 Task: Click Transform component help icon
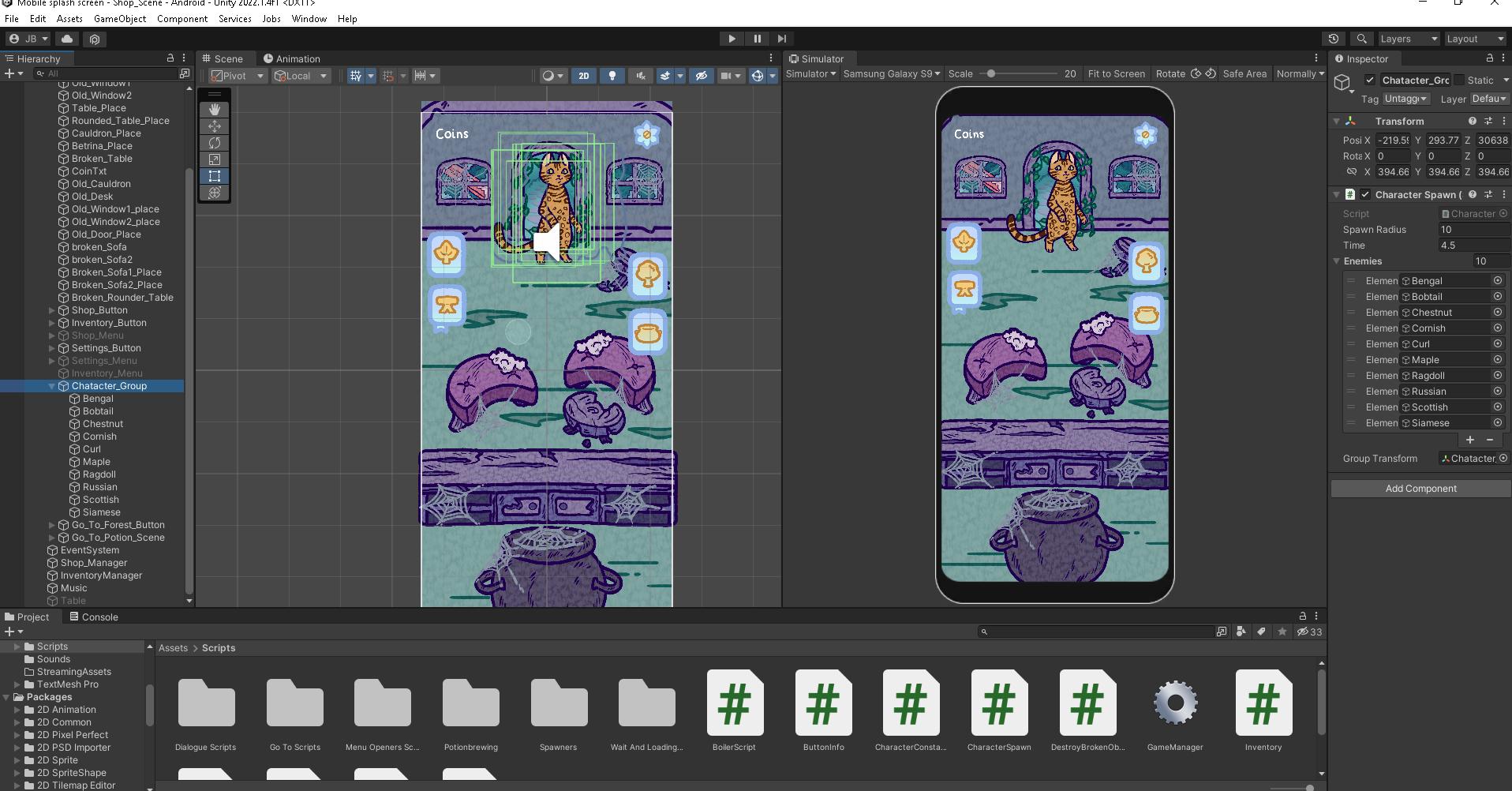1472,121
